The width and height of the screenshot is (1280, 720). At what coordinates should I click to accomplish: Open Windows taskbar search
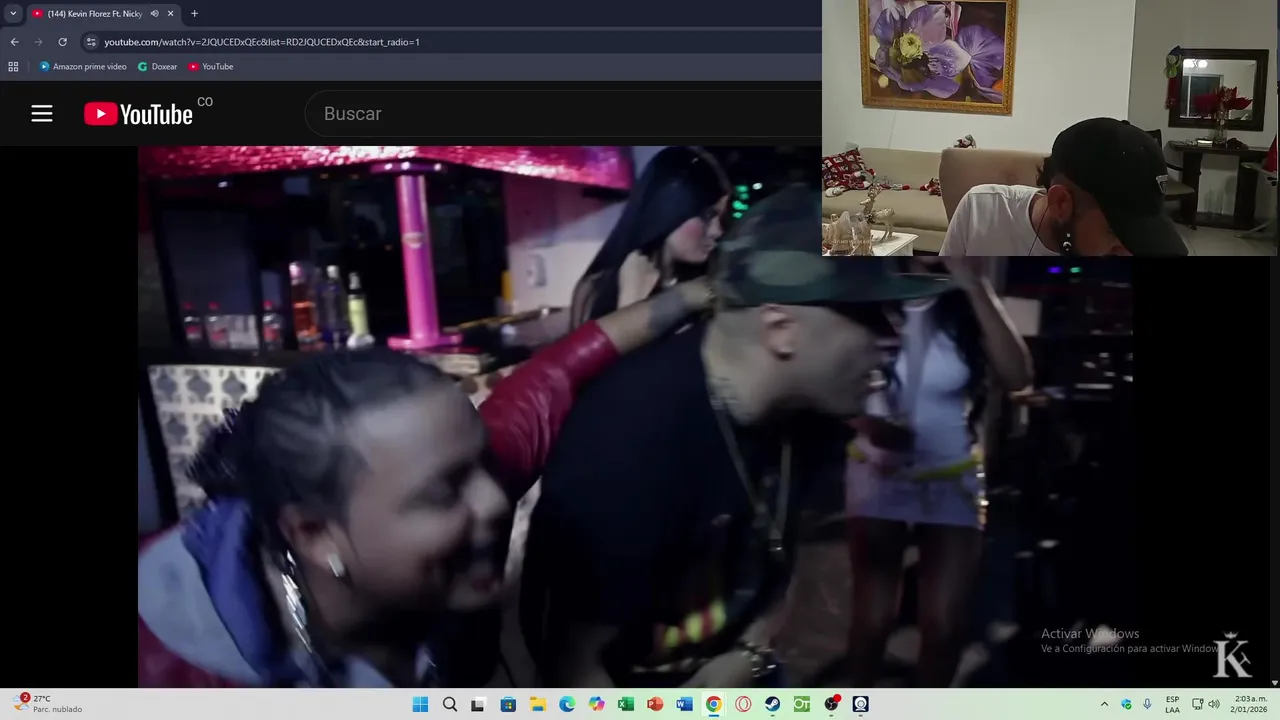[x=450, y=704]
